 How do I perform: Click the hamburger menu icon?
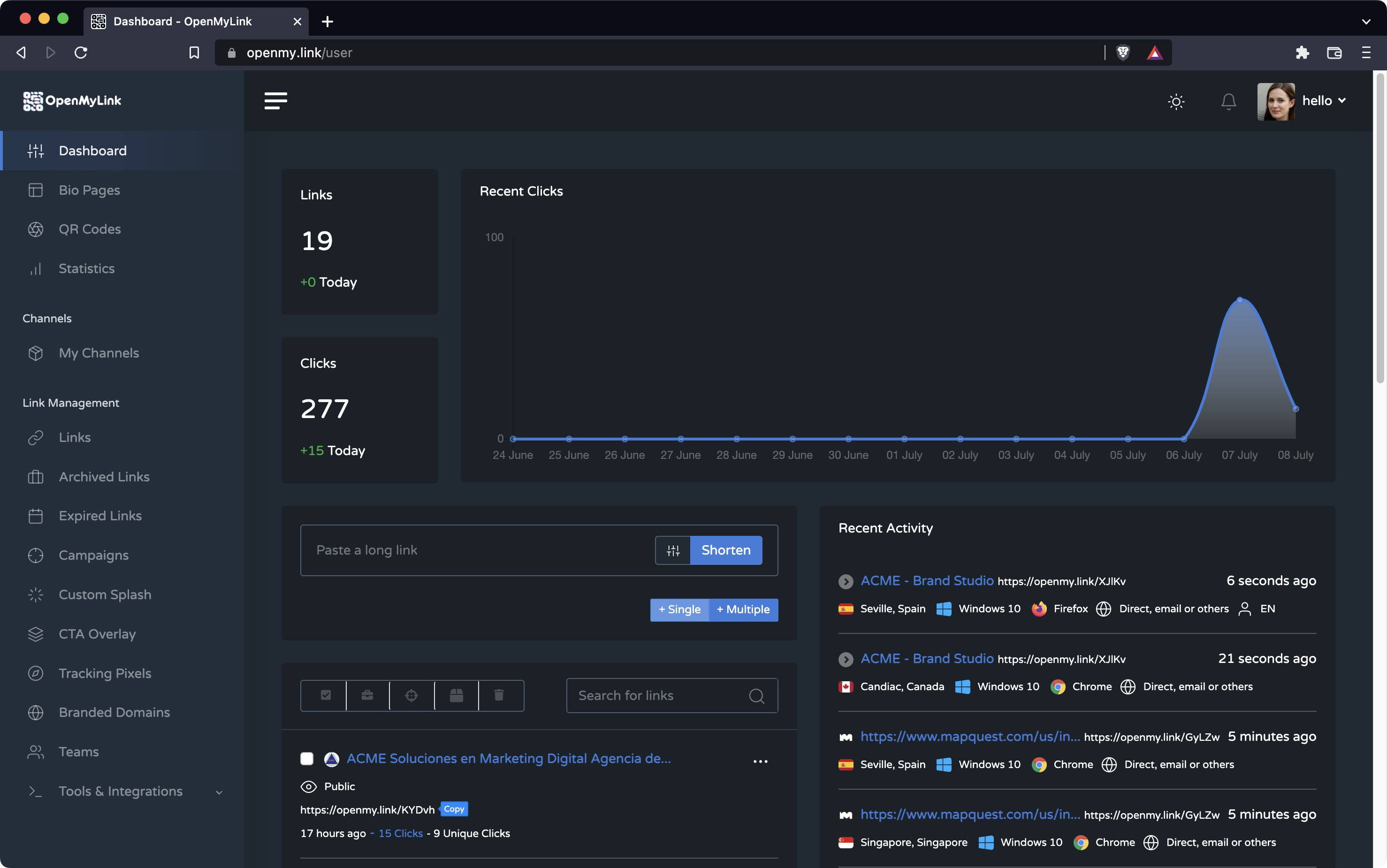pyautogui.click(x=275, y=101)
